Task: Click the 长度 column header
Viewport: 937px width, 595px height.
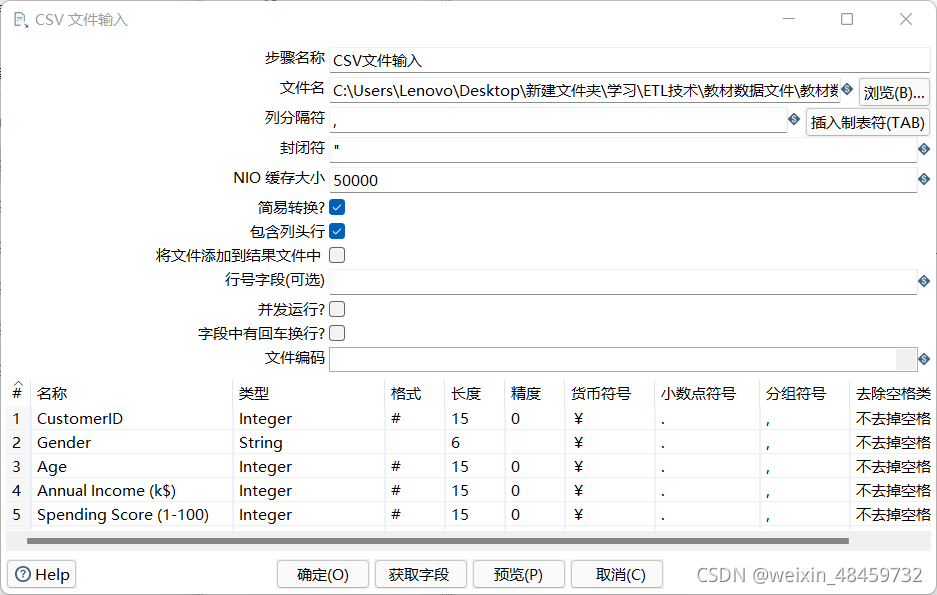Action: [x=475, y=394]
